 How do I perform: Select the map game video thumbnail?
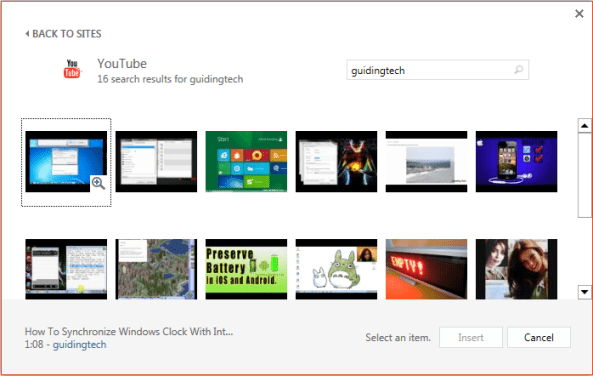156,269
